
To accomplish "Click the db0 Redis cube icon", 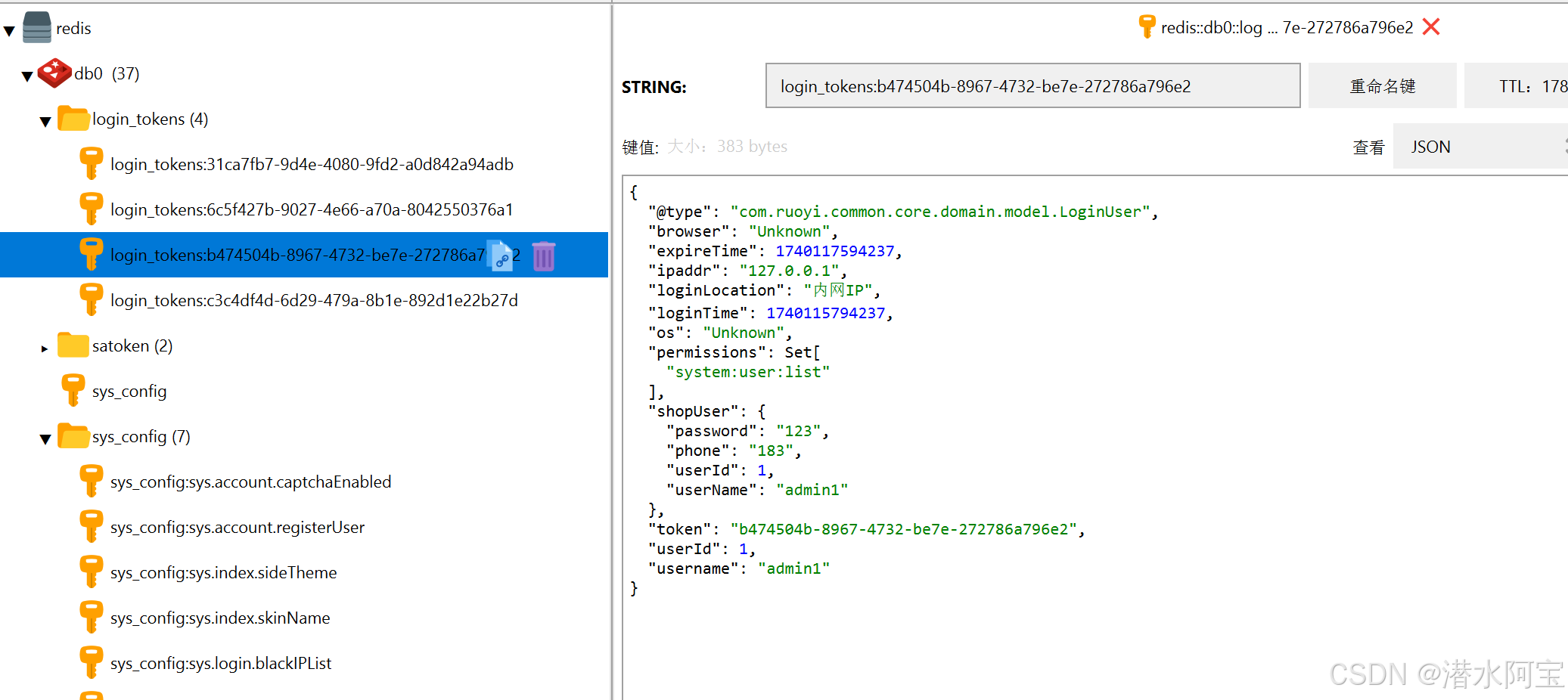I will click(x=54, y=73).
